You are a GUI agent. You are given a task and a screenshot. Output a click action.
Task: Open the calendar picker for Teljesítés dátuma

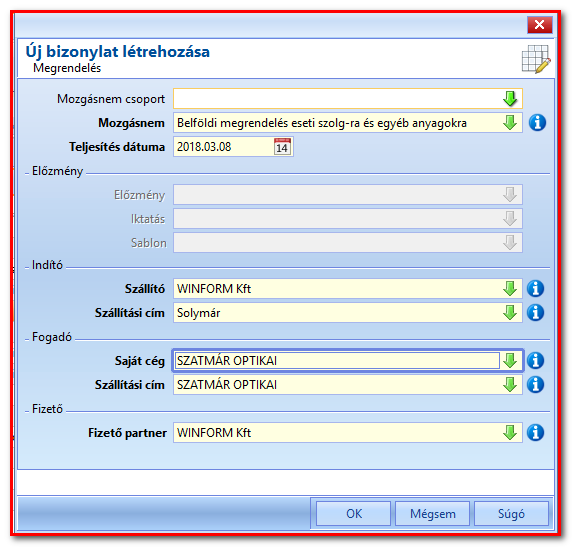tap(282, 147)
